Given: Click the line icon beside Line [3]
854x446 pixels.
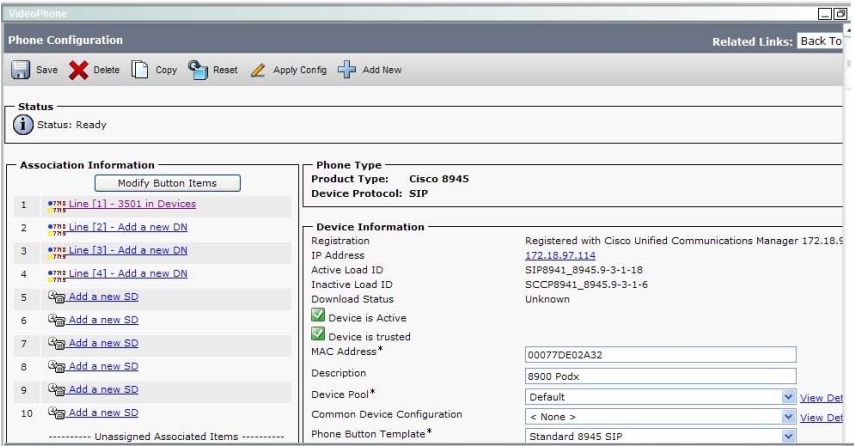Looking at the screenshot, I should 57,252.
